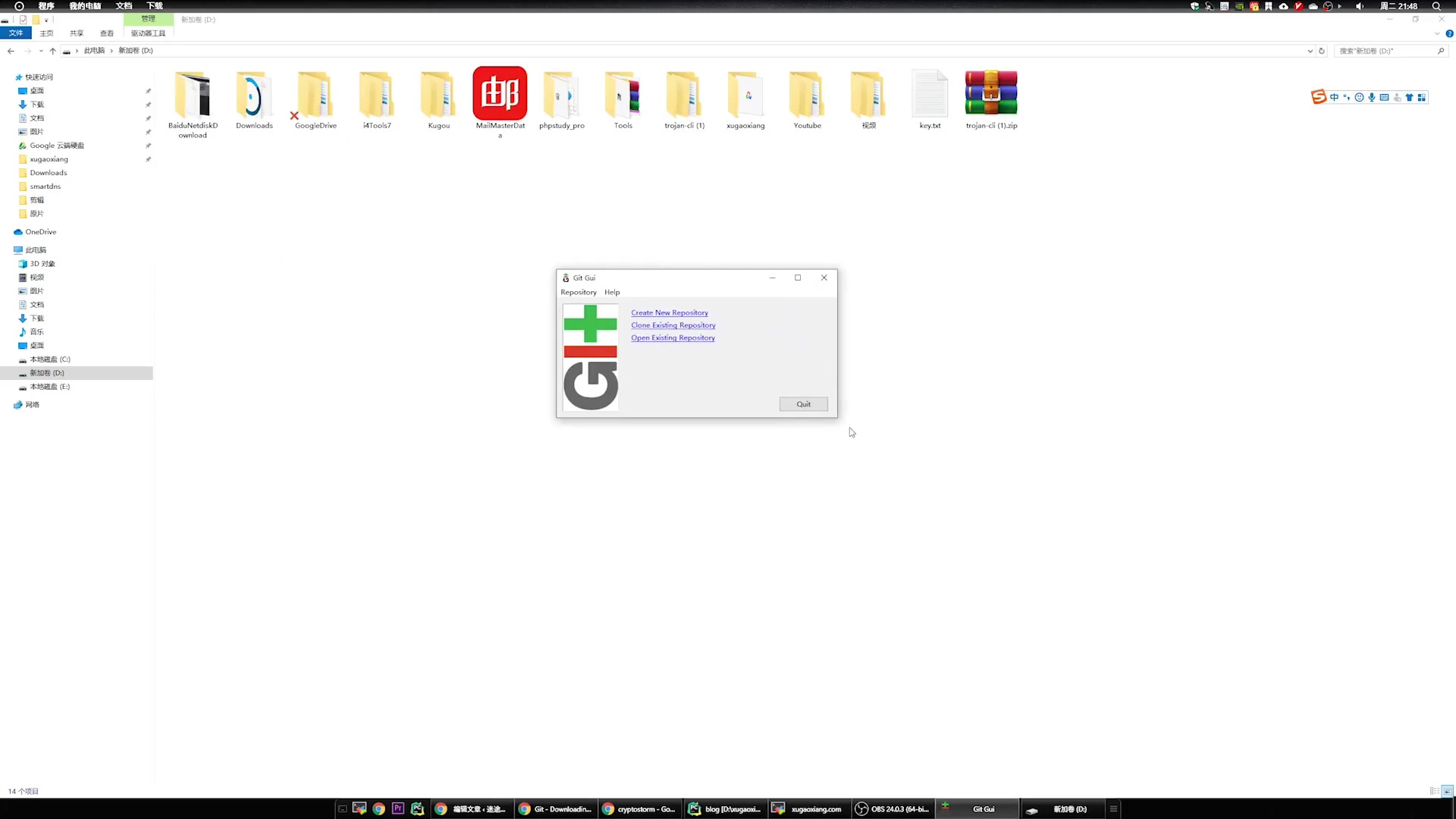
Task: Click the search box for 新加卷 (D:)
Action: [1384, 51]
